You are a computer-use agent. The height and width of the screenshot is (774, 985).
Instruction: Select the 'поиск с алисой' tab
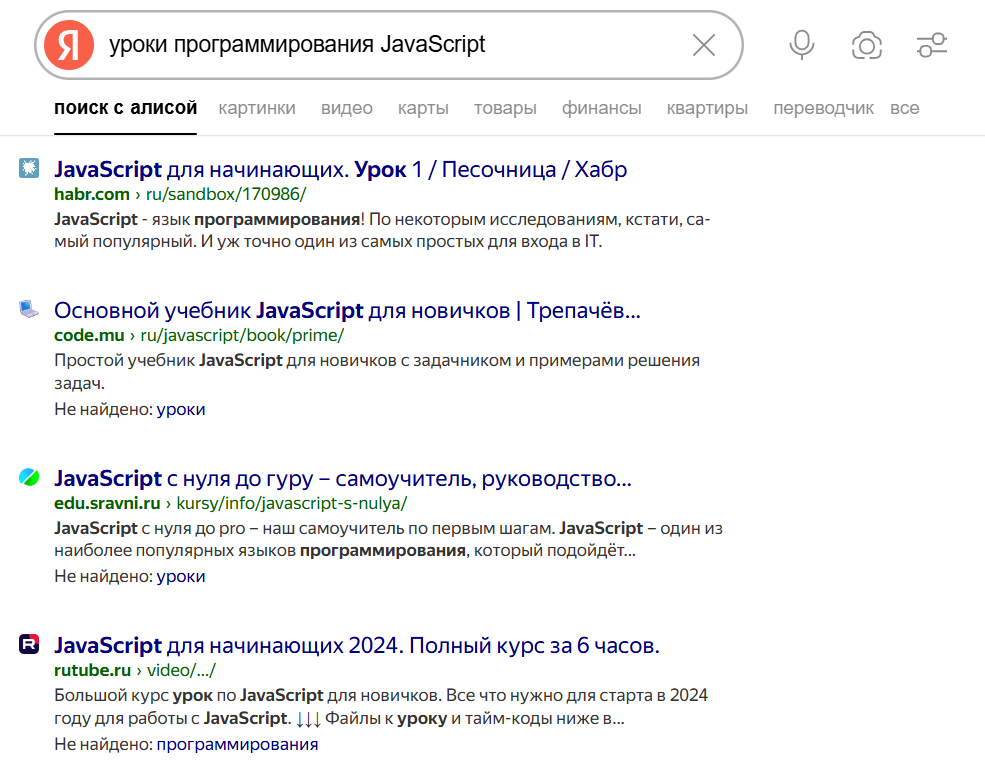pyautogui.click(x=126, y=108)
